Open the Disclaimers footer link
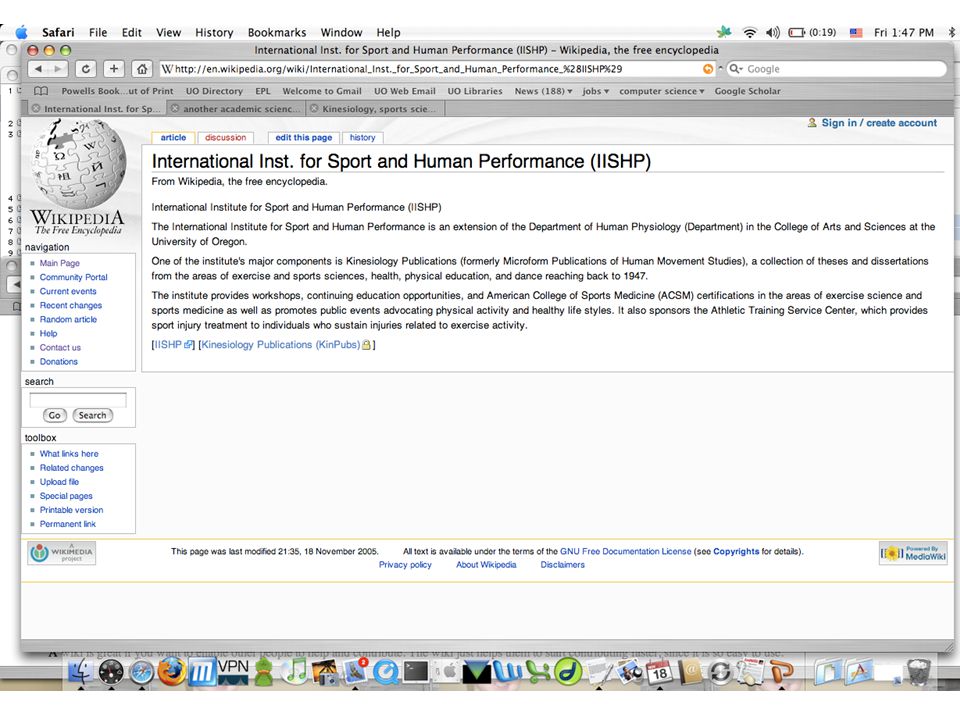This screenshot has height=720, width=960. (562, 565)
